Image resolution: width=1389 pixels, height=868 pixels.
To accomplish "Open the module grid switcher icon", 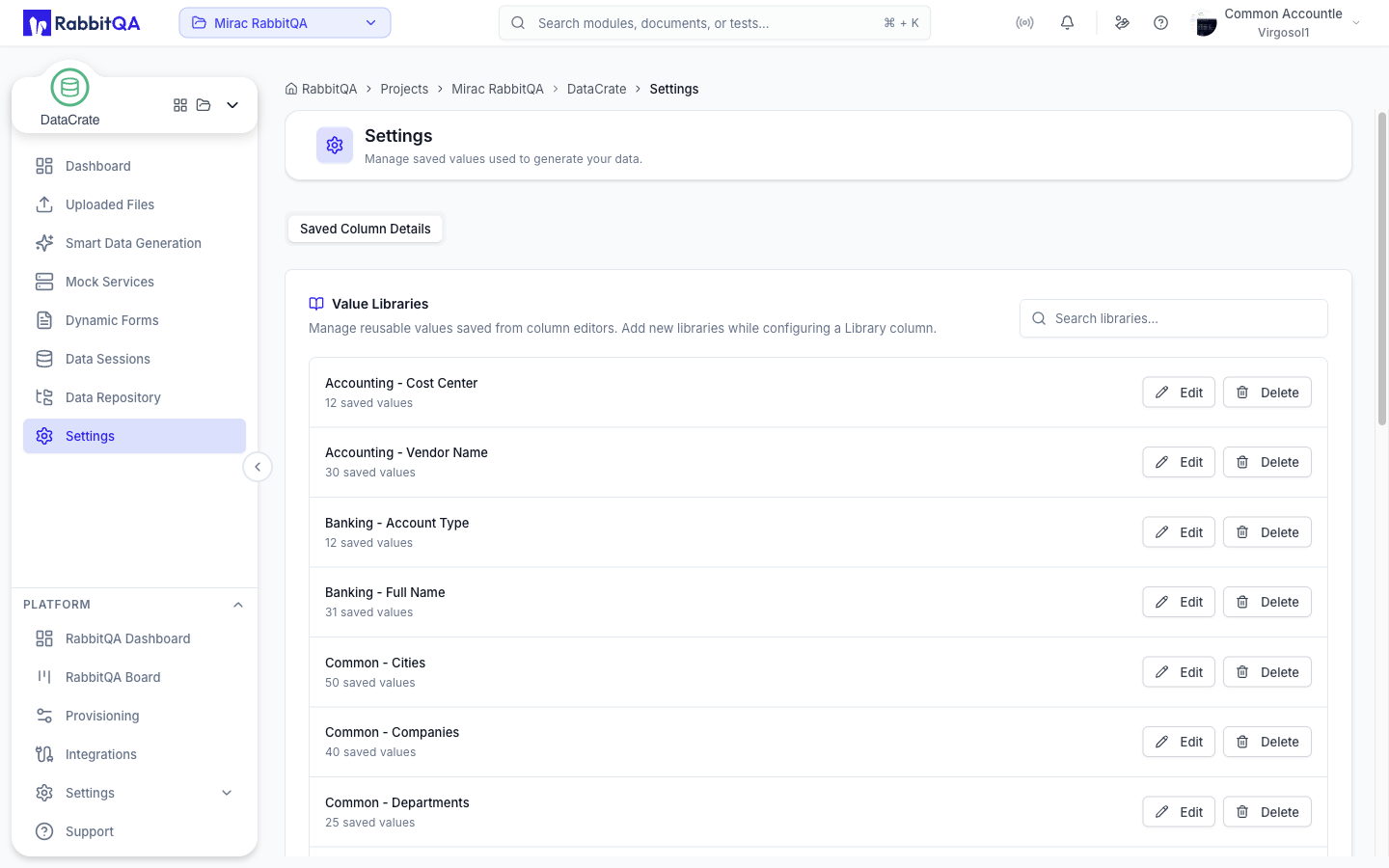I will [x=180, y=105].
